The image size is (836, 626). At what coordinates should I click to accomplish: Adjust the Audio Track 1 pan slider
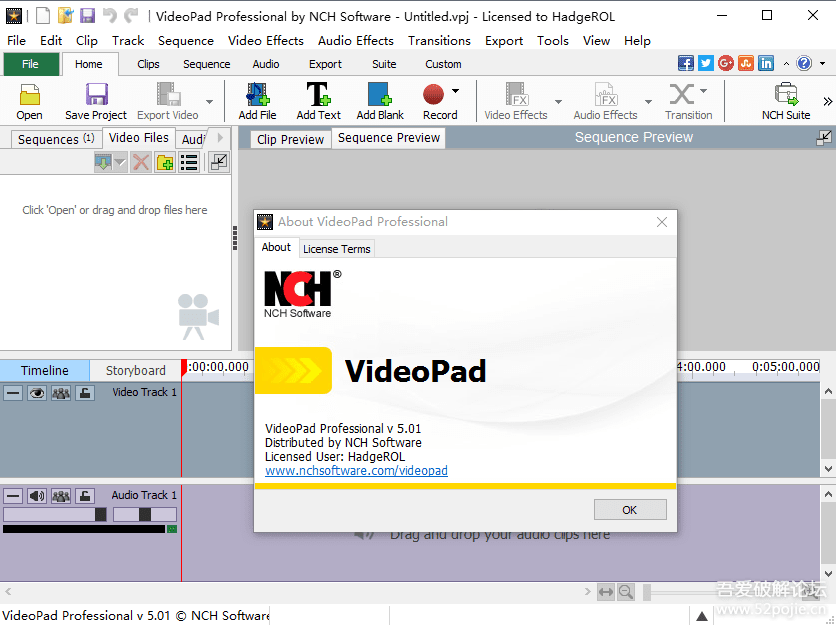144,515
